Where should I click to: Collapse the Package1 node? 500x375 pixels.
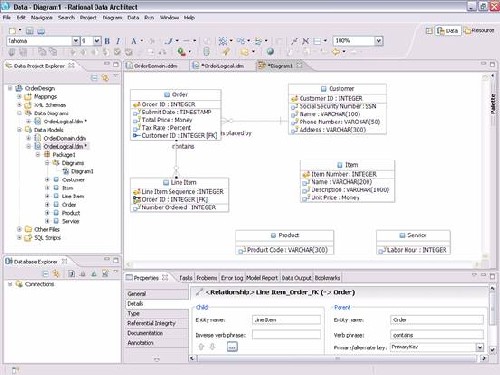38,155
